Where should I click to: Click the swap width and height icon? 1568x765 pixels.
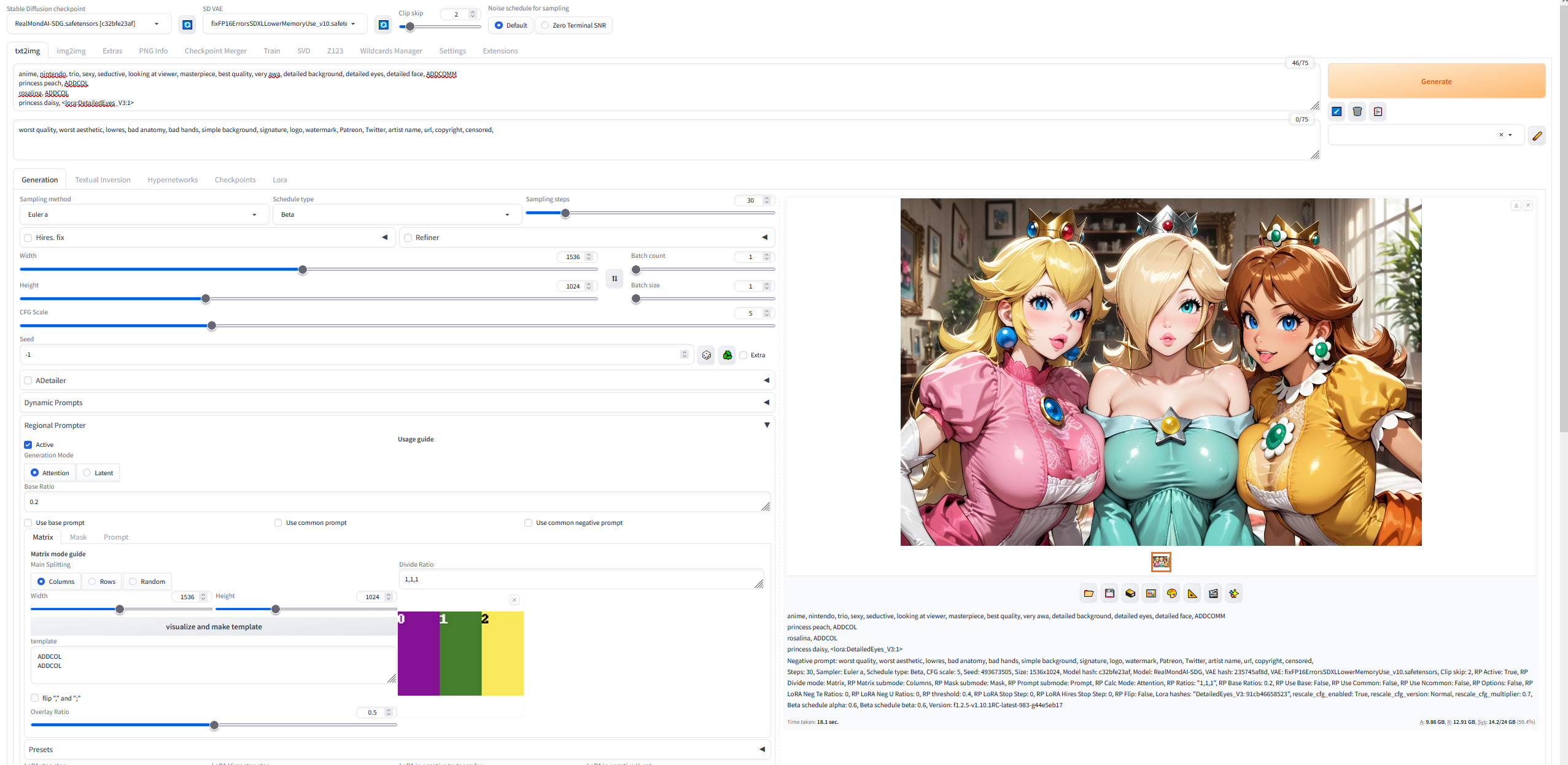point(614,279)
